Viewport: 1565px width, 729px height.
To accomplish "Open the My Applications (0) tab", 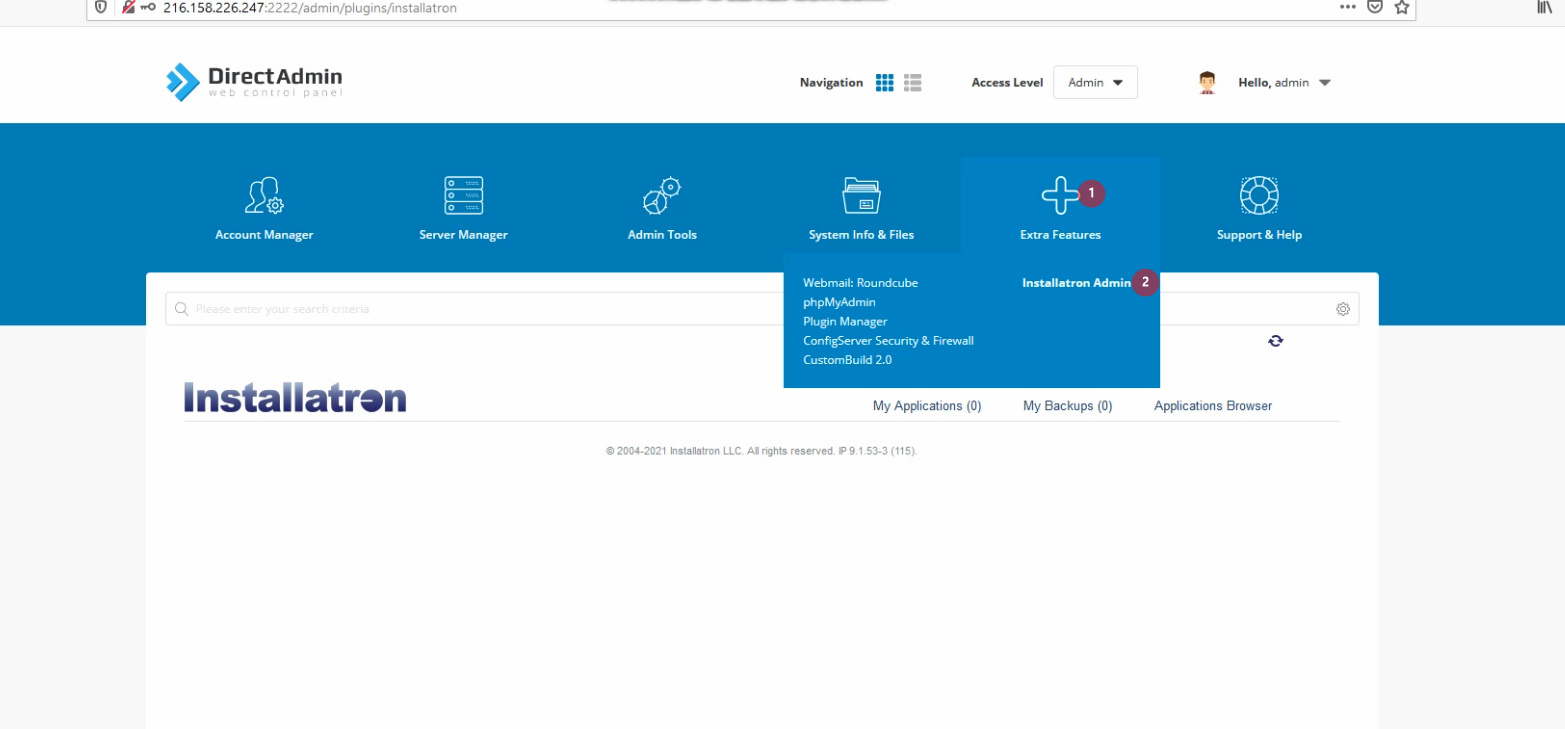I will [x=927, y=406].
